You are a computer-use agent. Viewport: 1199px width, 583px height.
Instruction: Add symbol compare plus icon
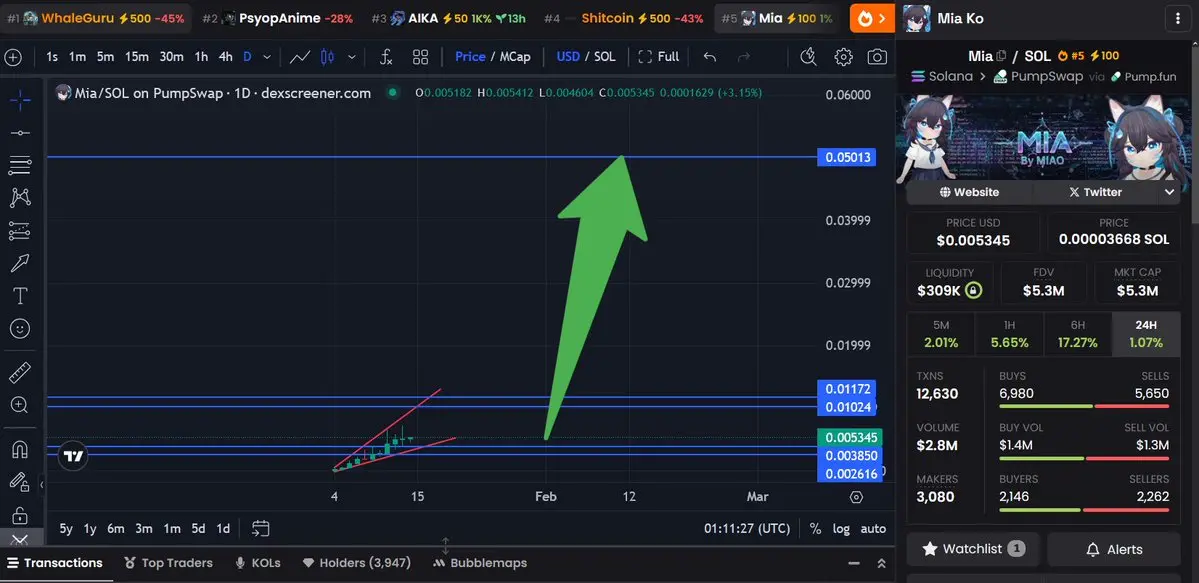click(x=13, y=57)
